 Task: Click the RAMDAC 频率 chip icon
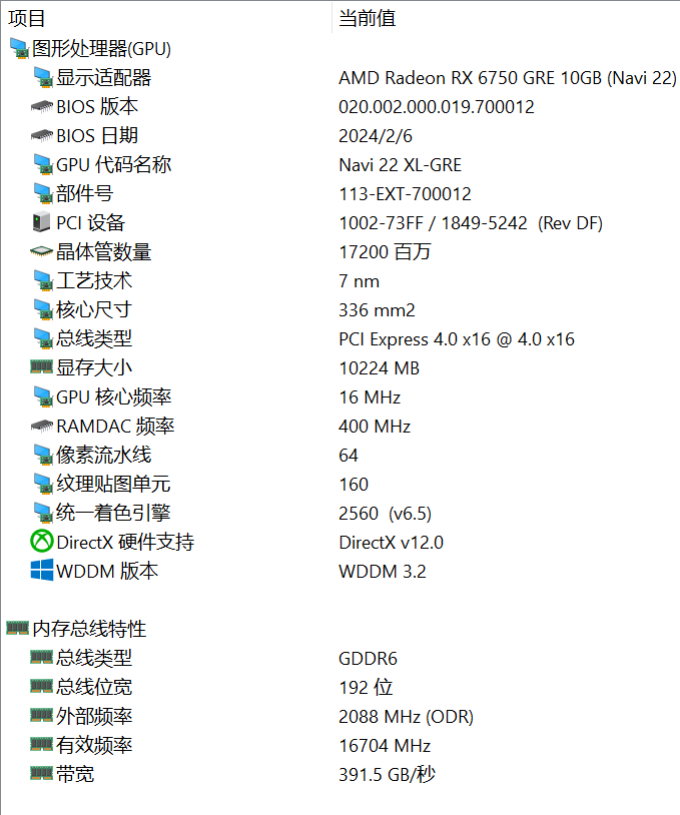point(42,426)
